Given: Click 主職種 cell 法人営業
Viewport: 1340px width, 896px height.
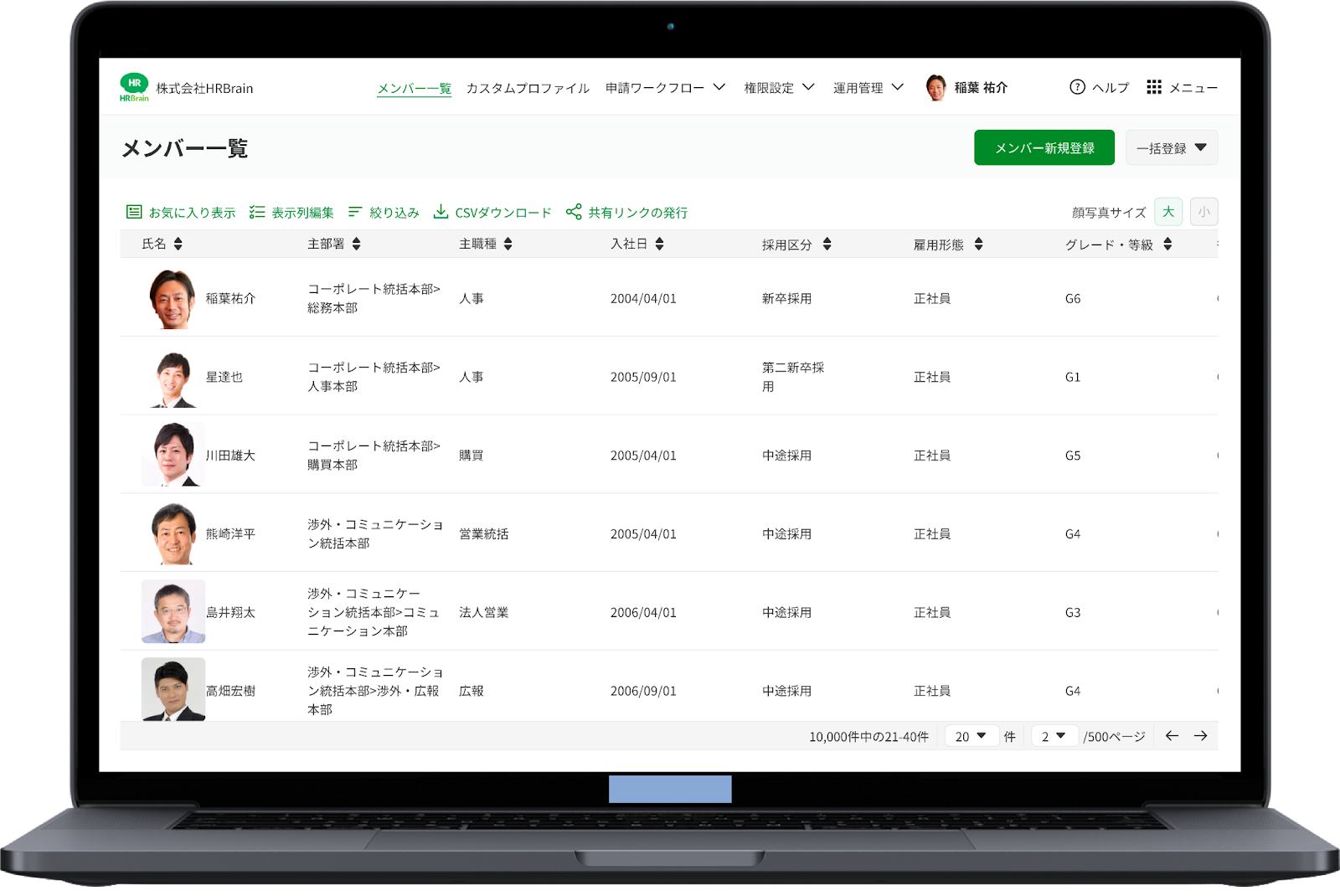Looking at the screenshot, I should [483, 612].
